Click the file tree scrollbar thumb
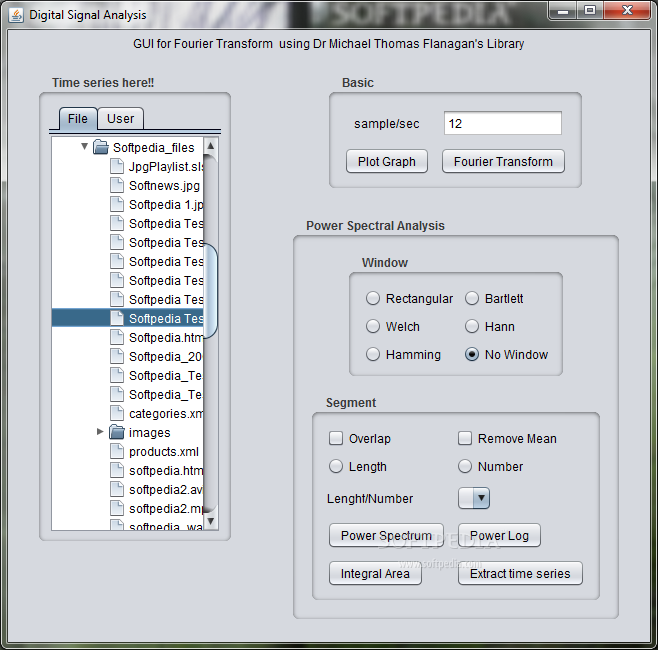This screenshot has width=658, height=650. pos(211,291)
